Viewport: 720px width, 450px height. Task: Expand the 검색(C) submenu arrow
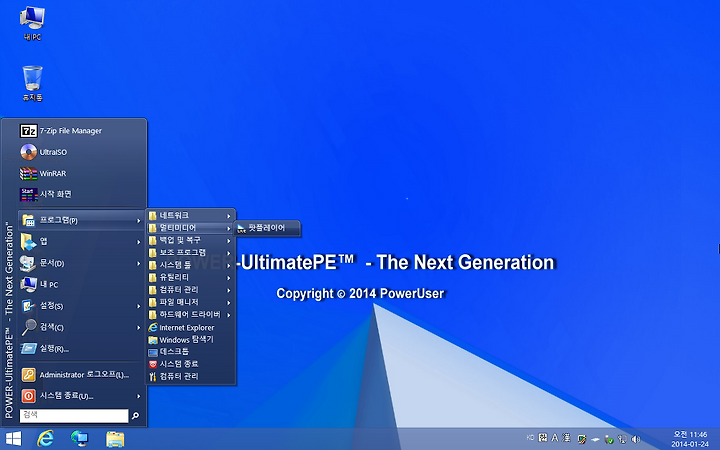[x=138, y=327]
